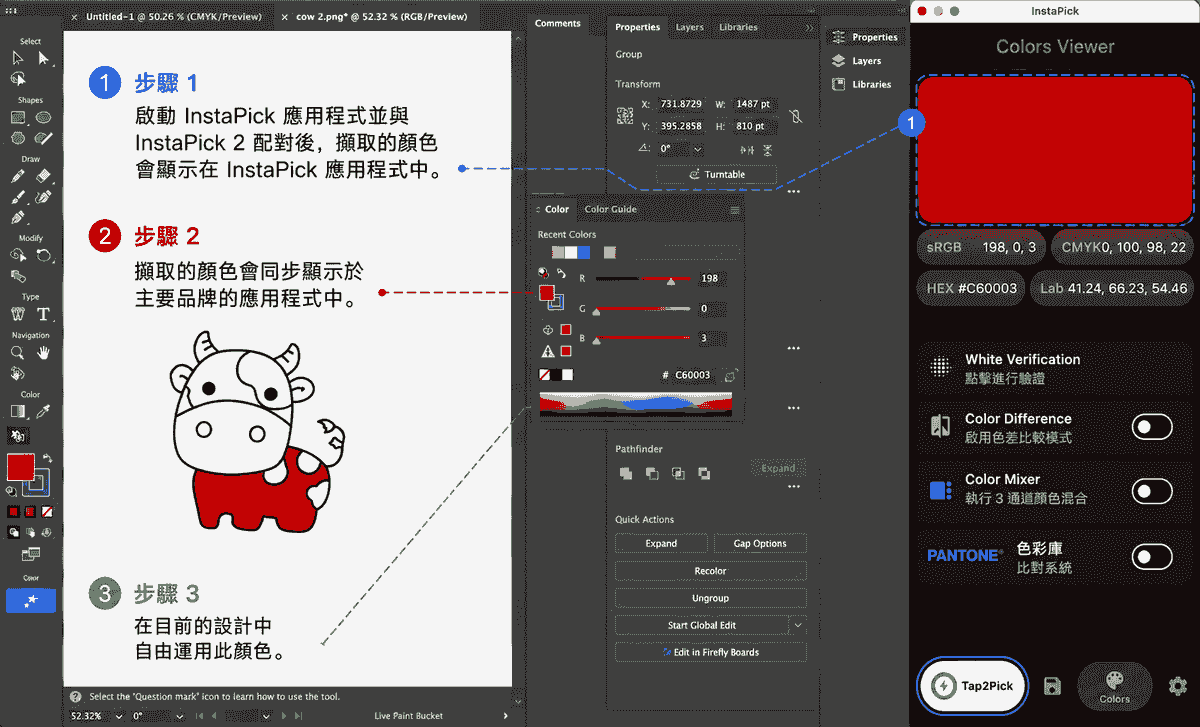Activate the Zoom magnifier tool
Screen dimensions: 1200x727
[x=18, y=353]
